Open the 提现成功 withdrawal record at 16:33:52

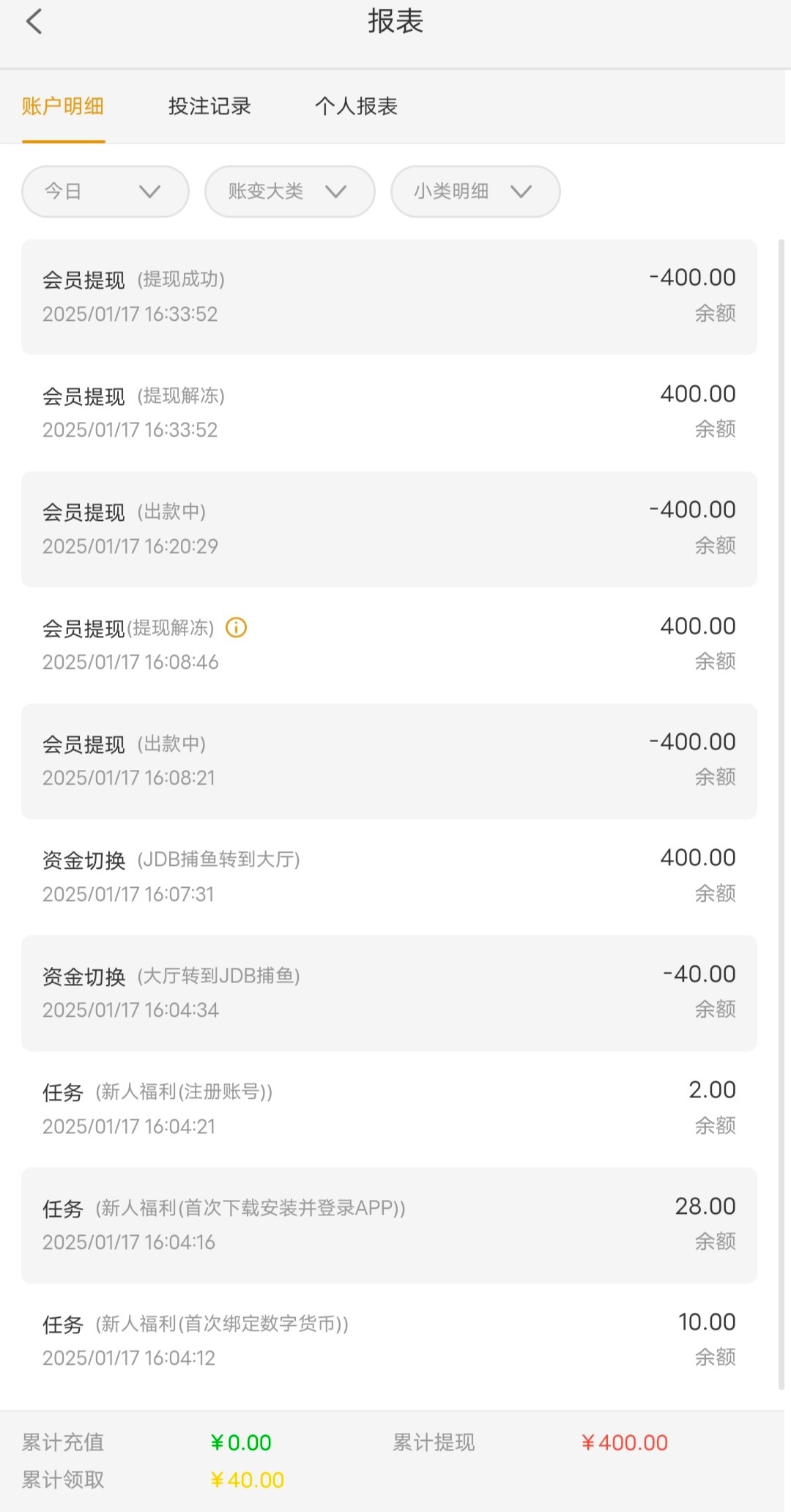point(388,297)
